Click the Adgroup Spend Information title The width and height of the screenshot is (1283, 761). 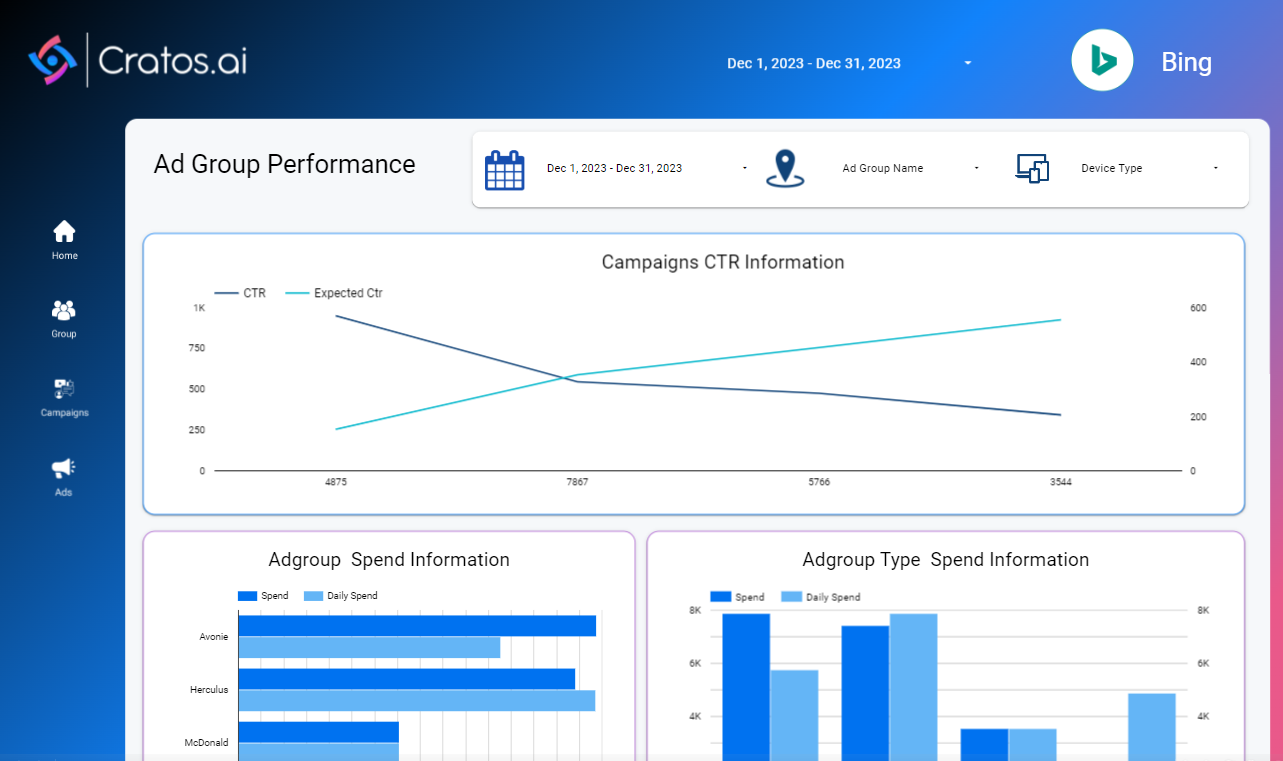389,560
